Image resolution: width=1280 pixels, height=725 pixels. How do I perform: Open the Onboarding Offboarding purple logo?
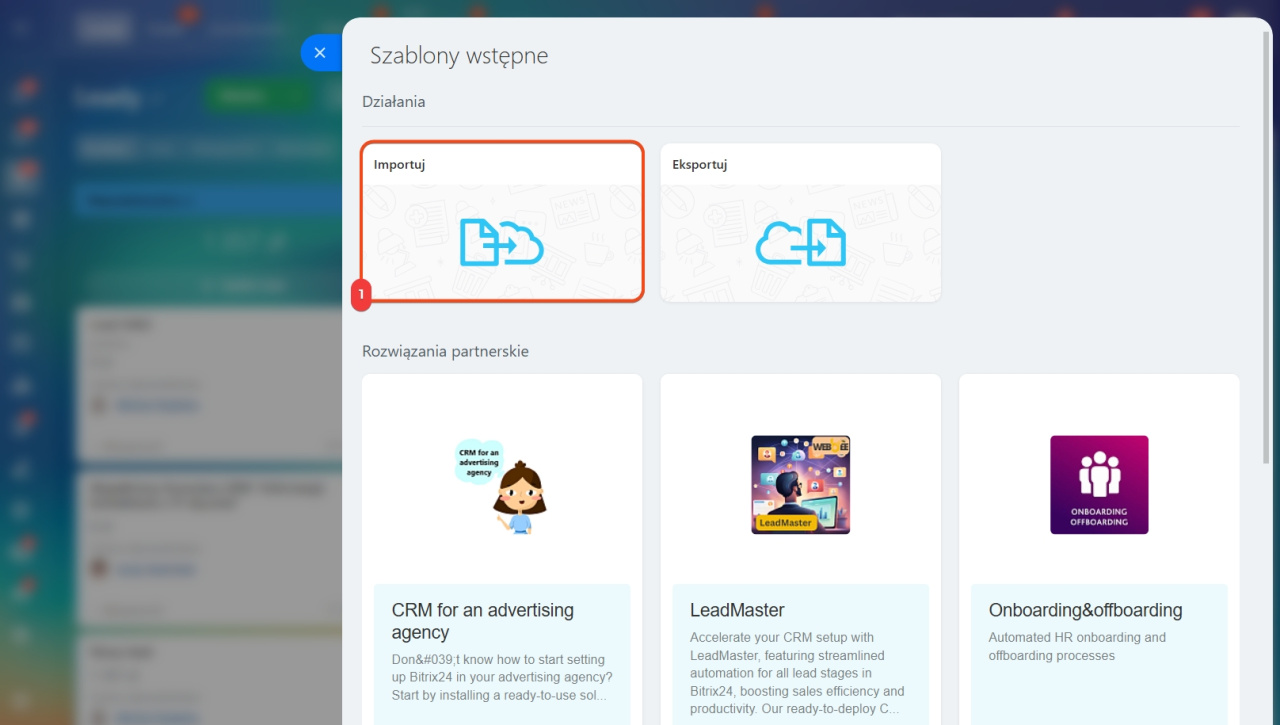[x=1099, y=485]
